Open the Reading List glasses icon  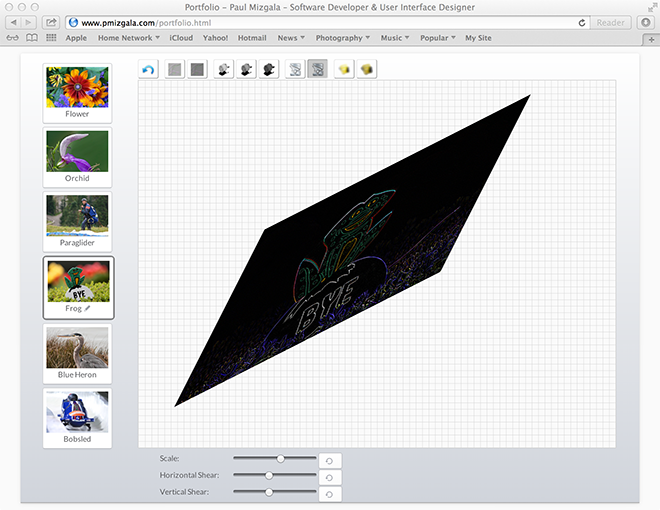click(13, 38)
